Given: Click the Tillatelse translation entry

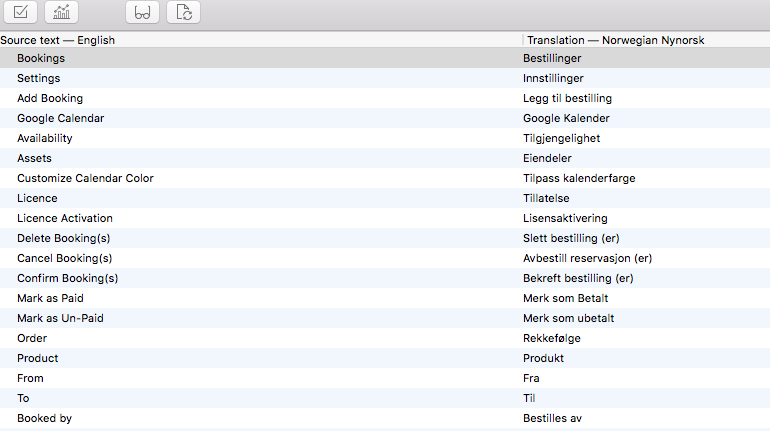Looking at the screenshot, I should (546, 198).
